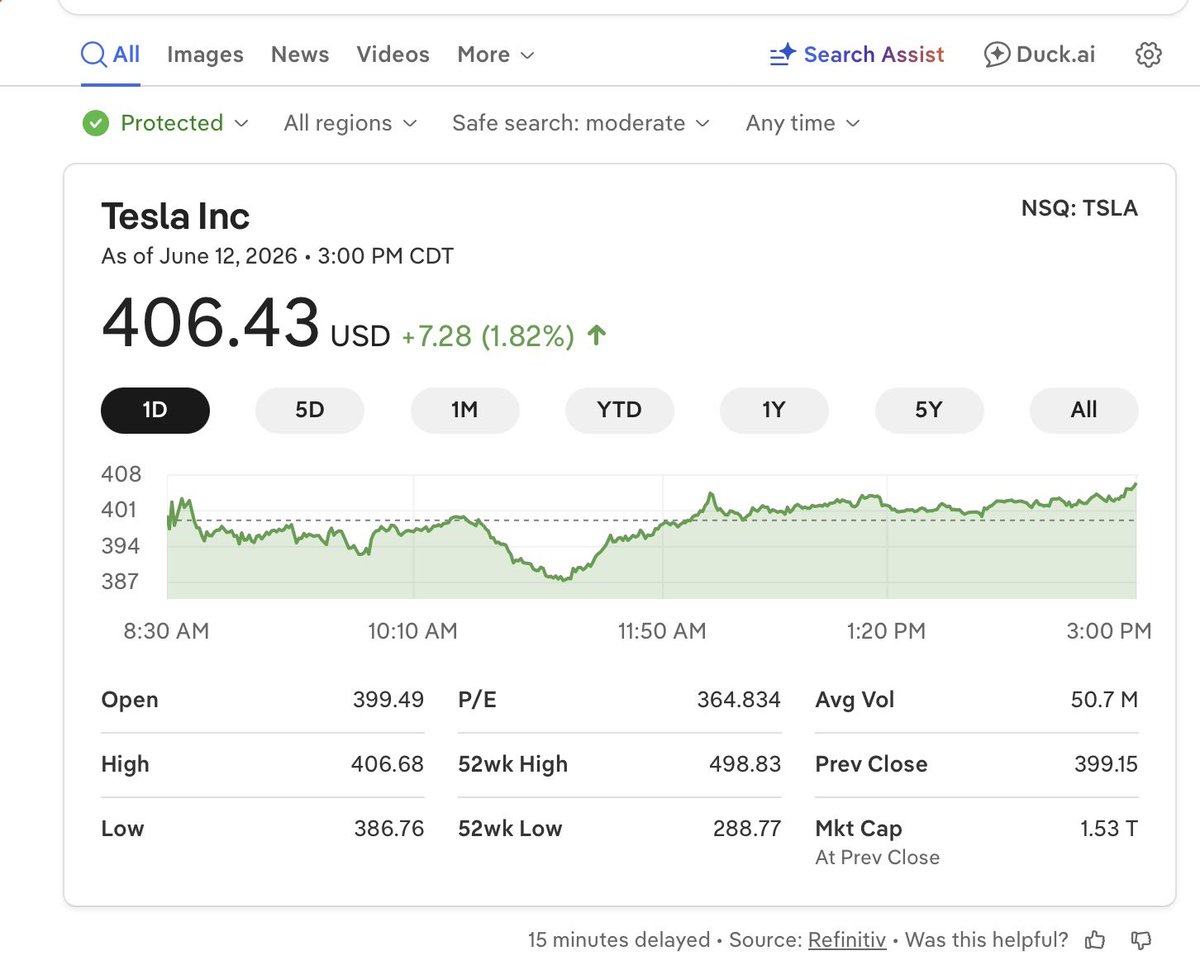The image size is (1200, 965).
Task: Click the Was this helpful? text
Action: pos(988,940)
